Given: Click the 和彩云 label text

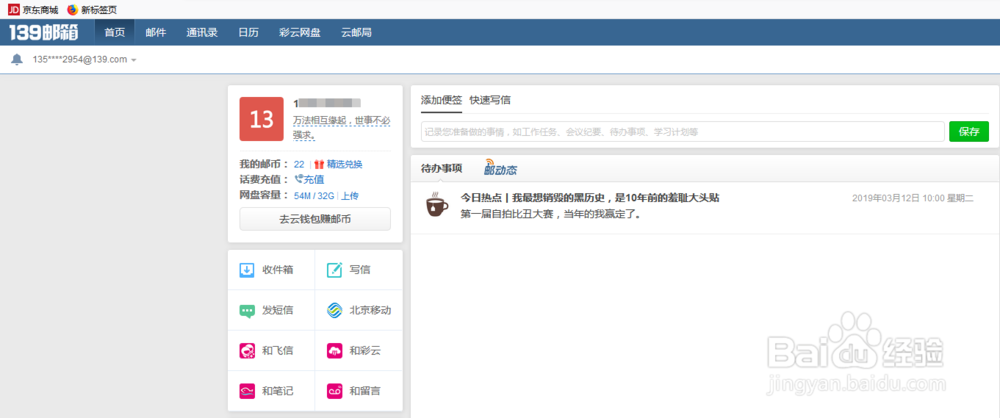Looking at the screenshot, I should [x=365, y=350].
